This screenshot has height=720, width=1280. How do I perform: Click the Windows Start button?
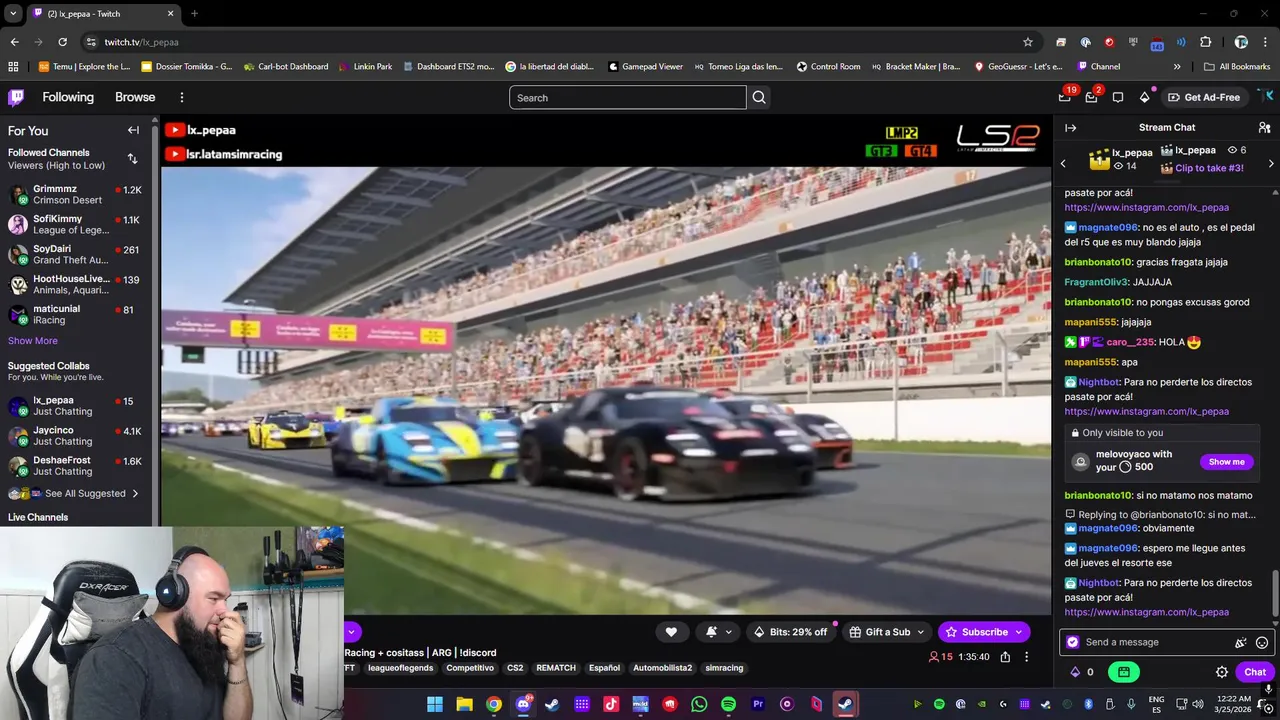point(435,704)
